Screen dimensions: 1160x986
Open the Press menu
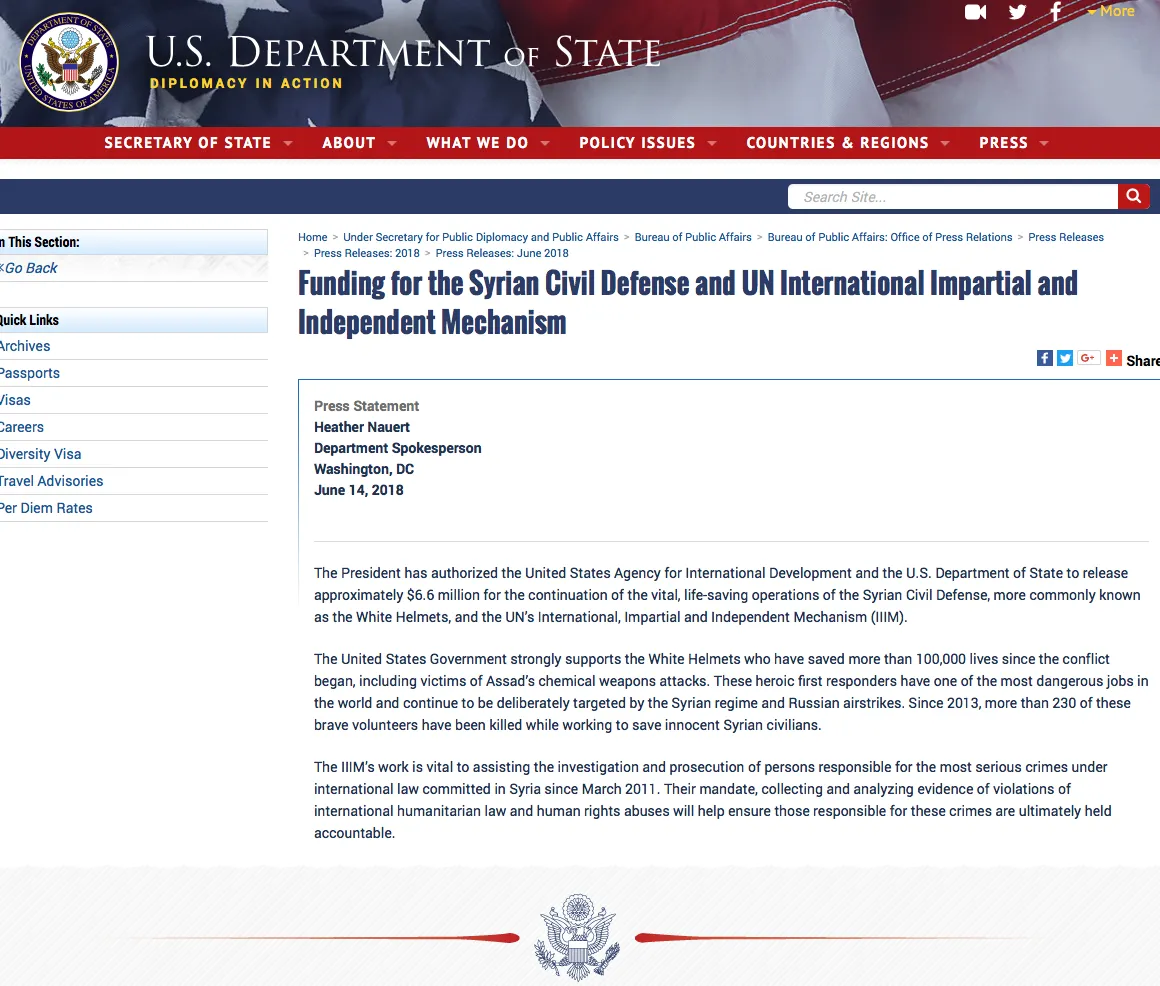pos(1003,143)
